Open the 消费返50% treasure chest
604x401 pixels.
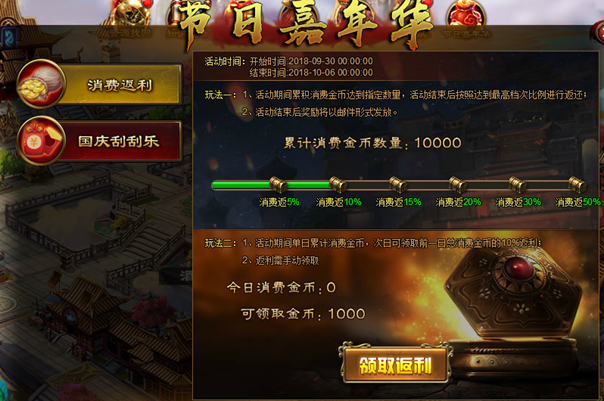577,184
